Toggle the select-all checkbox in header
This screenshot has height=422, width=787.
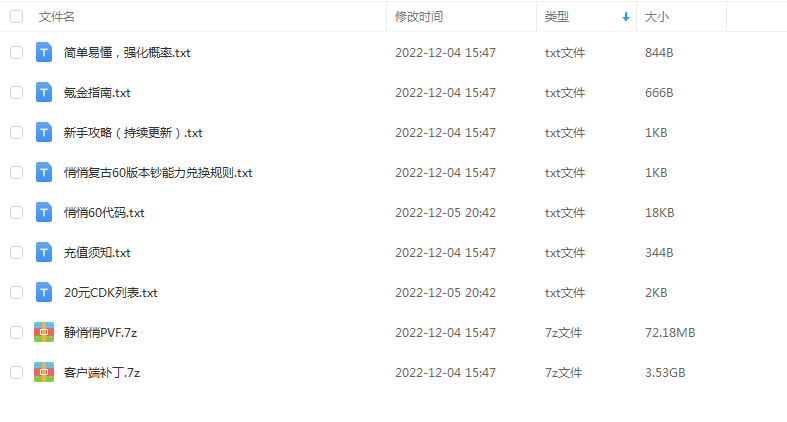[x=17, y=17]
